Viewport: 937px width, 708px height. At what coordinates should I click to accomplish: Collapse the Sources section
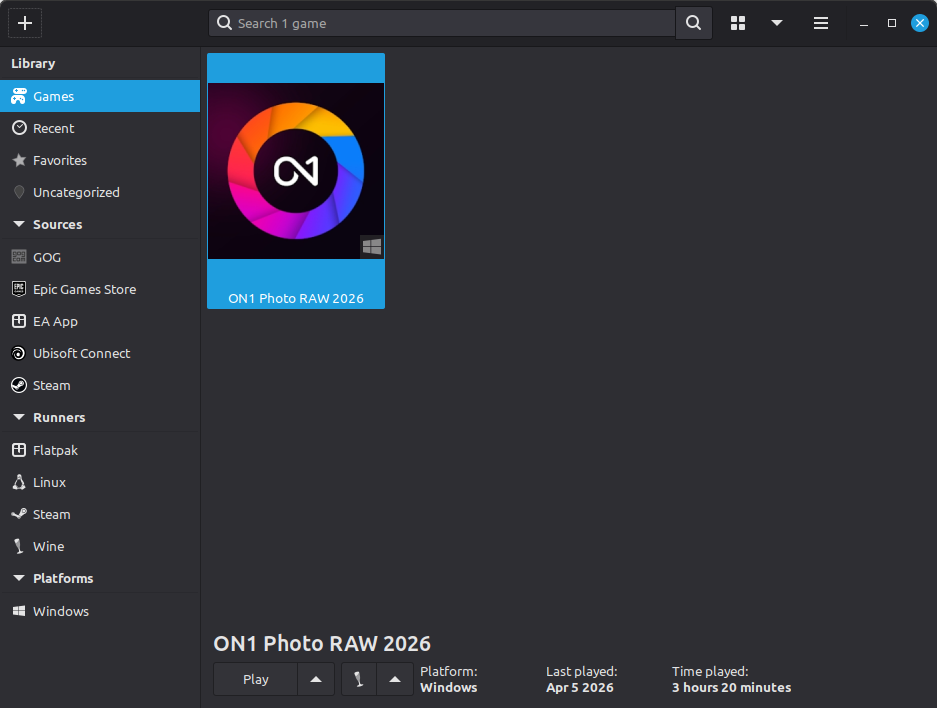coord(16,224)
